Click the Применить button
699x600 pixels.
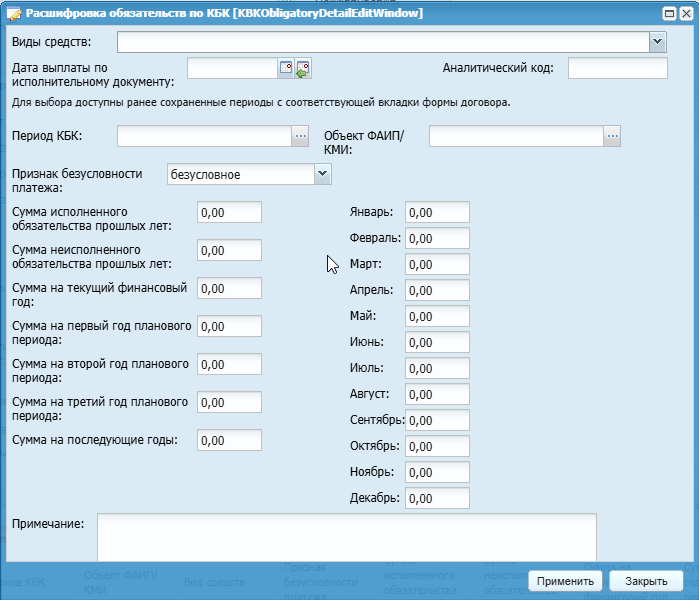565,581
